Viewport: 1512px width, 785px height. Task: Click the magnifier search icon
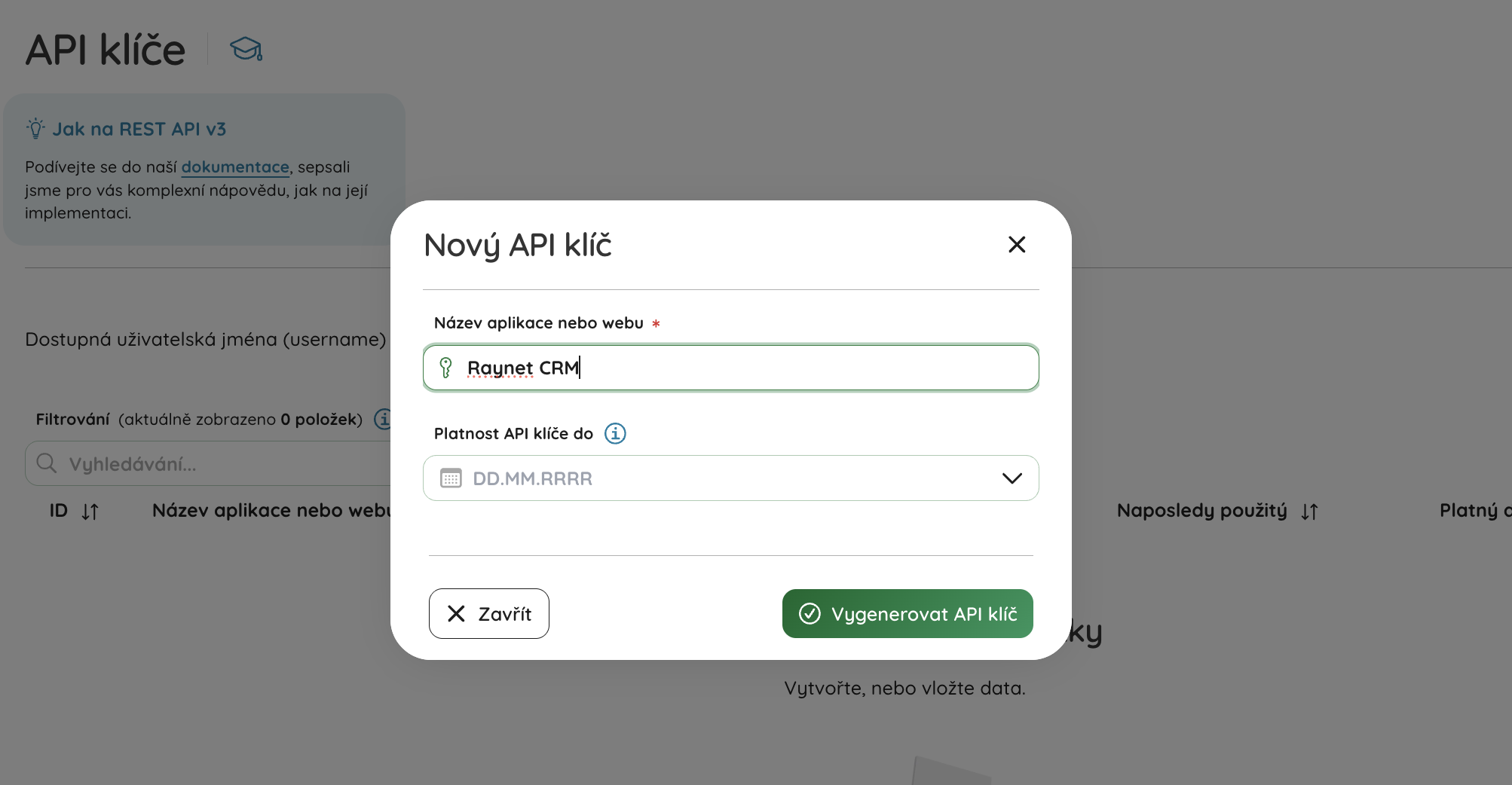pyautogui.click(x=47, y=463)
